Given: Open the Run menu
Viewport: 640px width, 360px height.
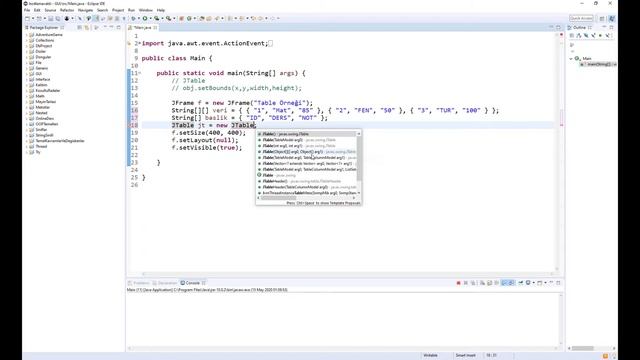Looking at the screenshot, I should click(x=131, y=10).
